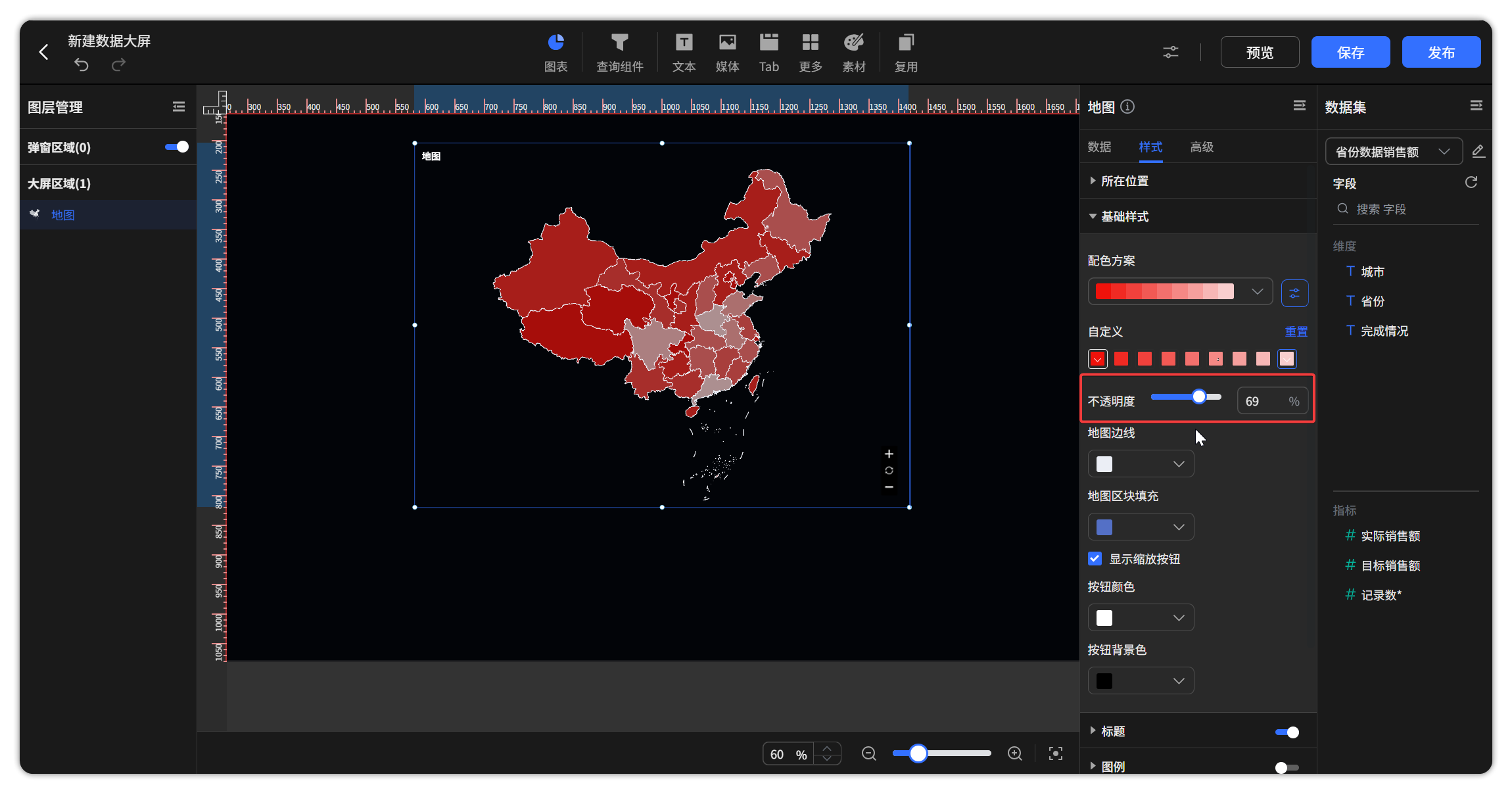
Task: Open color scheme advanced settings icon
Action: pyautogui.click(x=1294, y=293)
